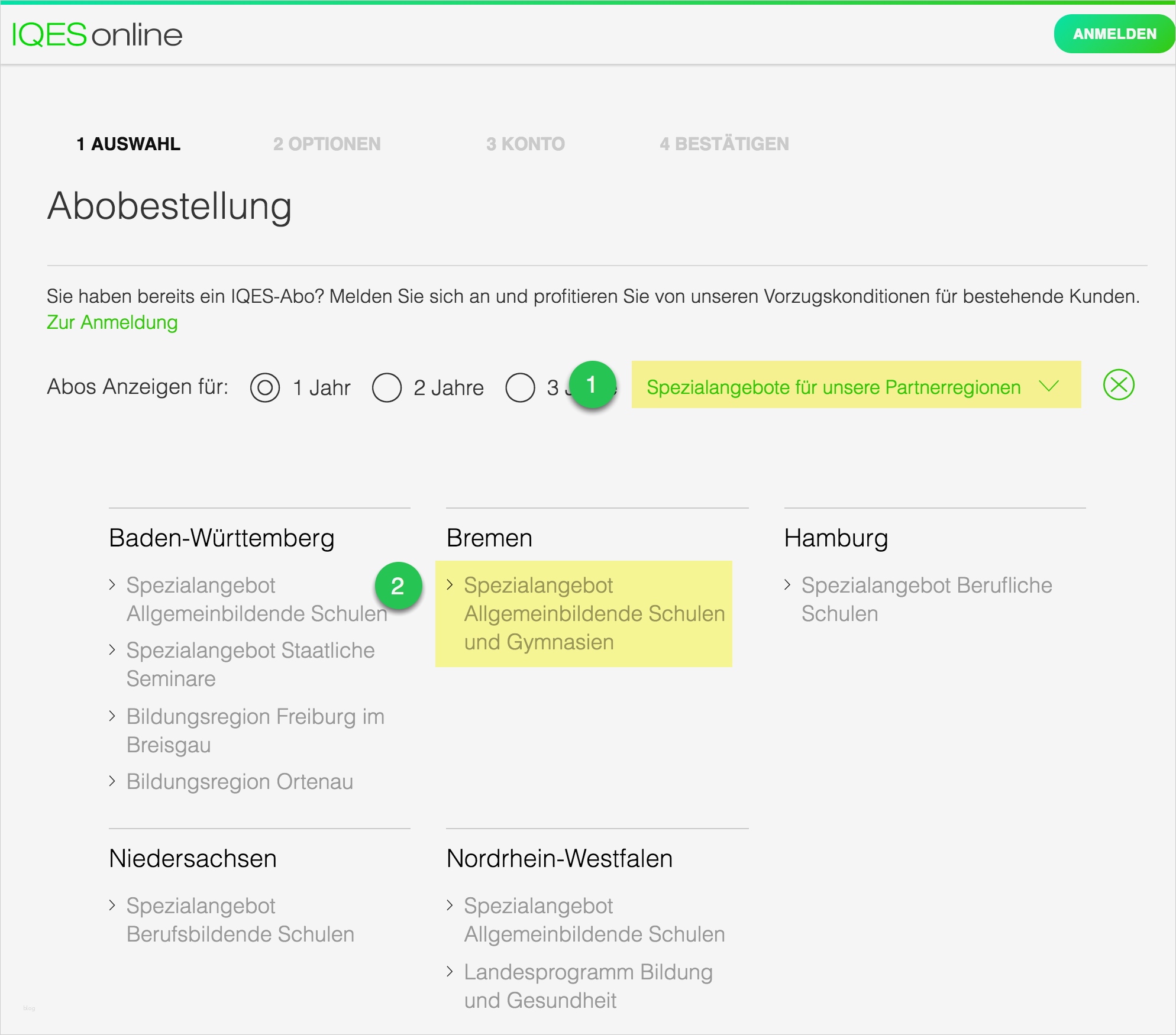
Task: Go to step 3 Konto
Action: [525, 144]
